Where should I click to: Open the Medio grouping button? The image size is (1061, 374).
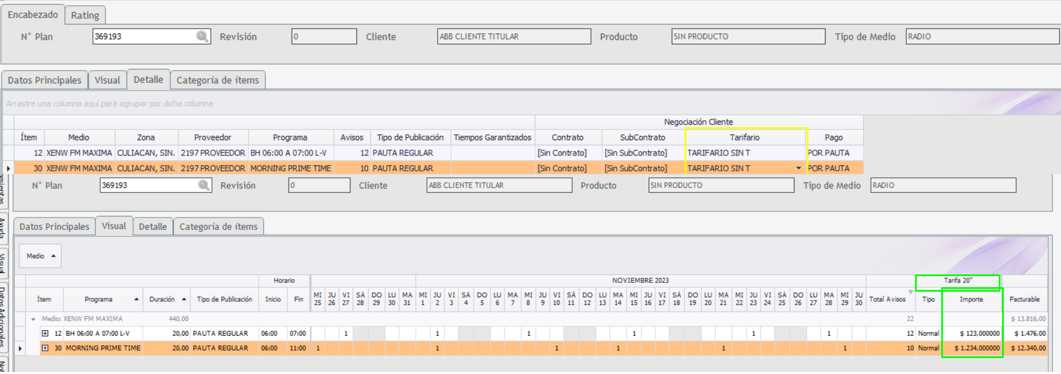click(x=41, y=256)
